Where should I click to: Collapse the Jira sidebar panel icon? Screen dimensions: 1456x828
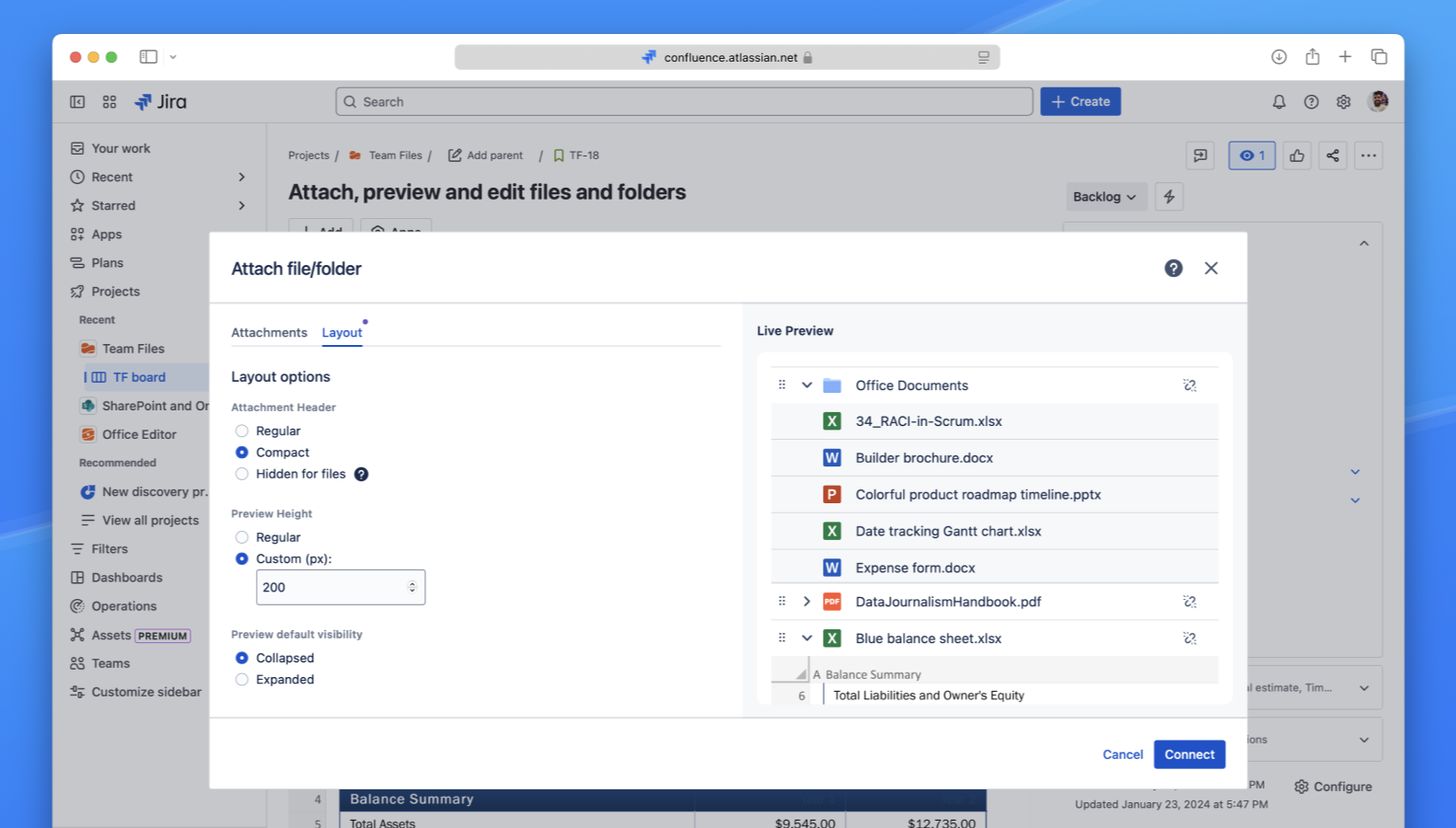pos(77,102)
